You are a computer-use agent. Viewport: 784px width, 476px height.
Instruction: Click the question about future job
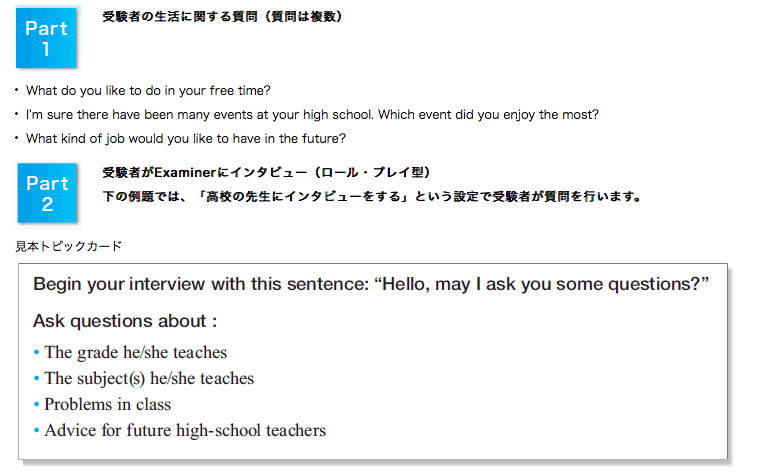coord(186,138)
